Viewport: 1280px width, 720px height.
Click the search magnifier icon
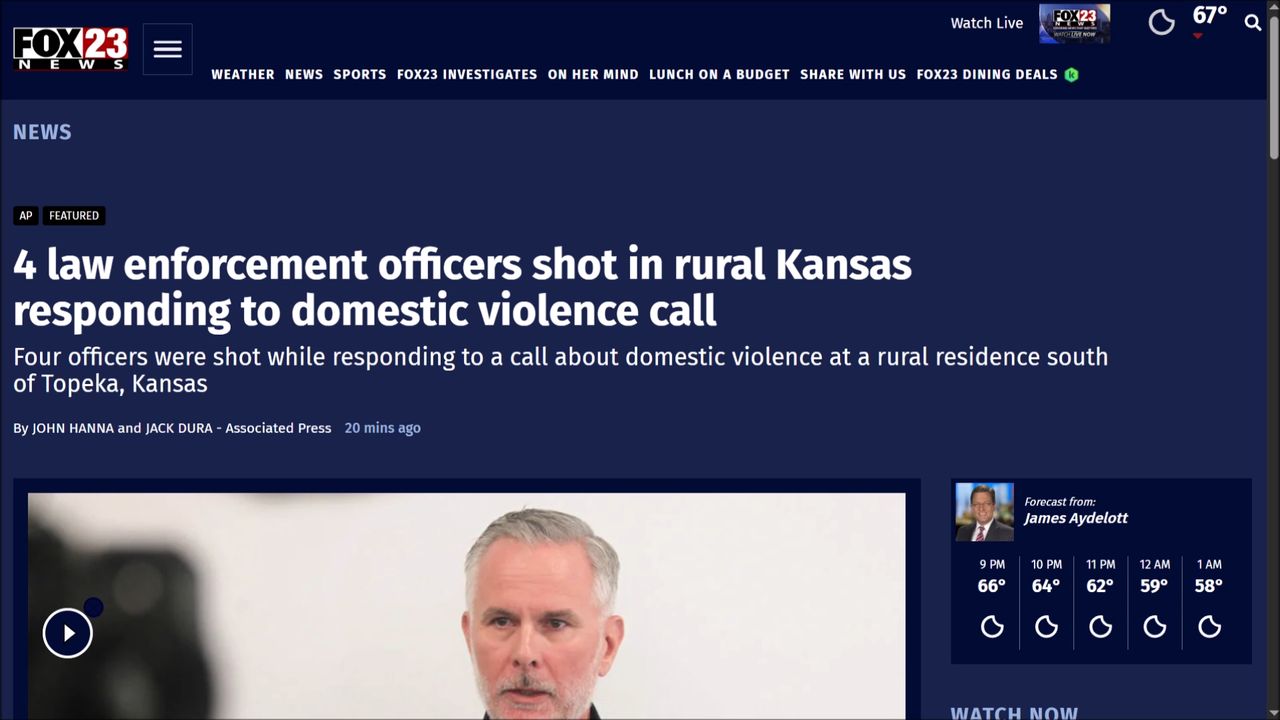[x=1253, y=22]
